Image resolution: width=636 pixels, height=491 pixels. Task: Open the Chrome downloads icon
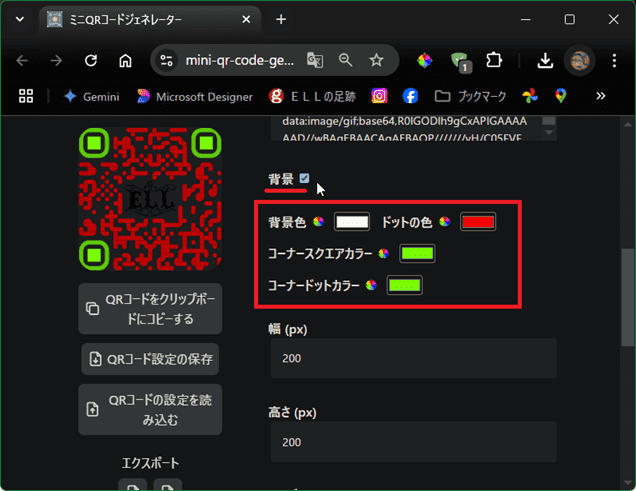(545, 60)
